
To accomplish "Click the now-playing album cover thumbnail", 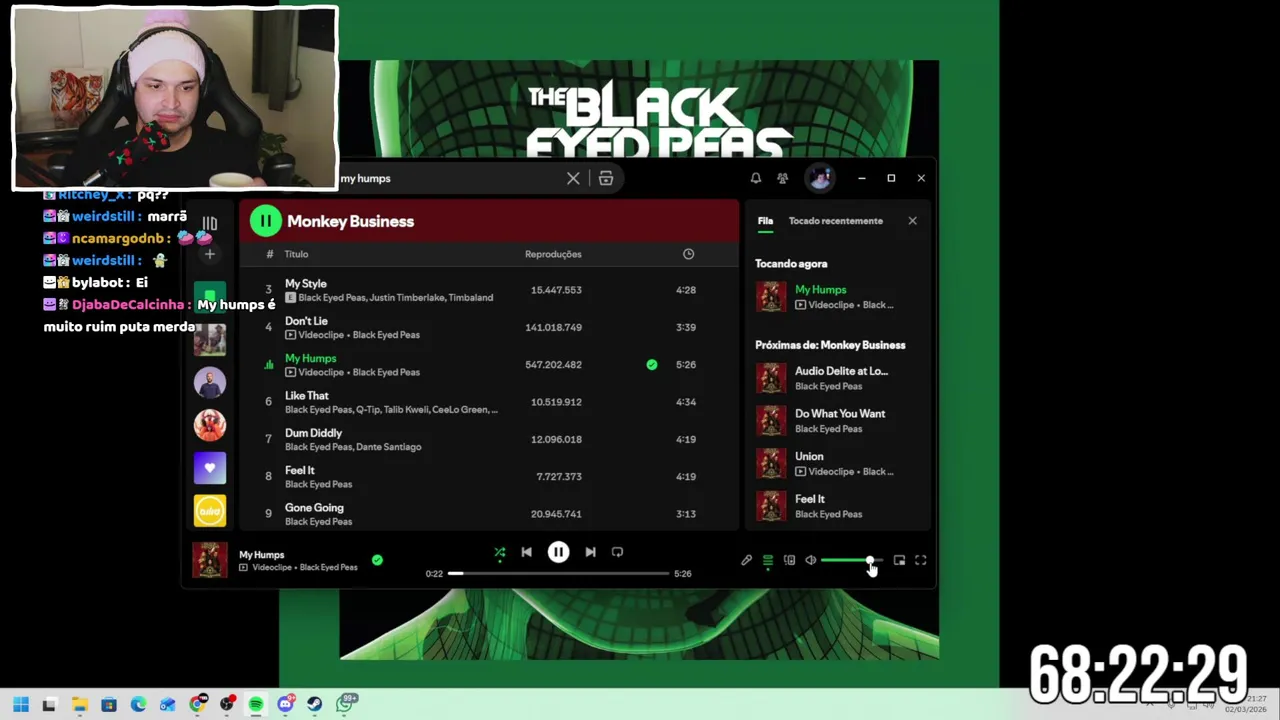I will [210, 560].
